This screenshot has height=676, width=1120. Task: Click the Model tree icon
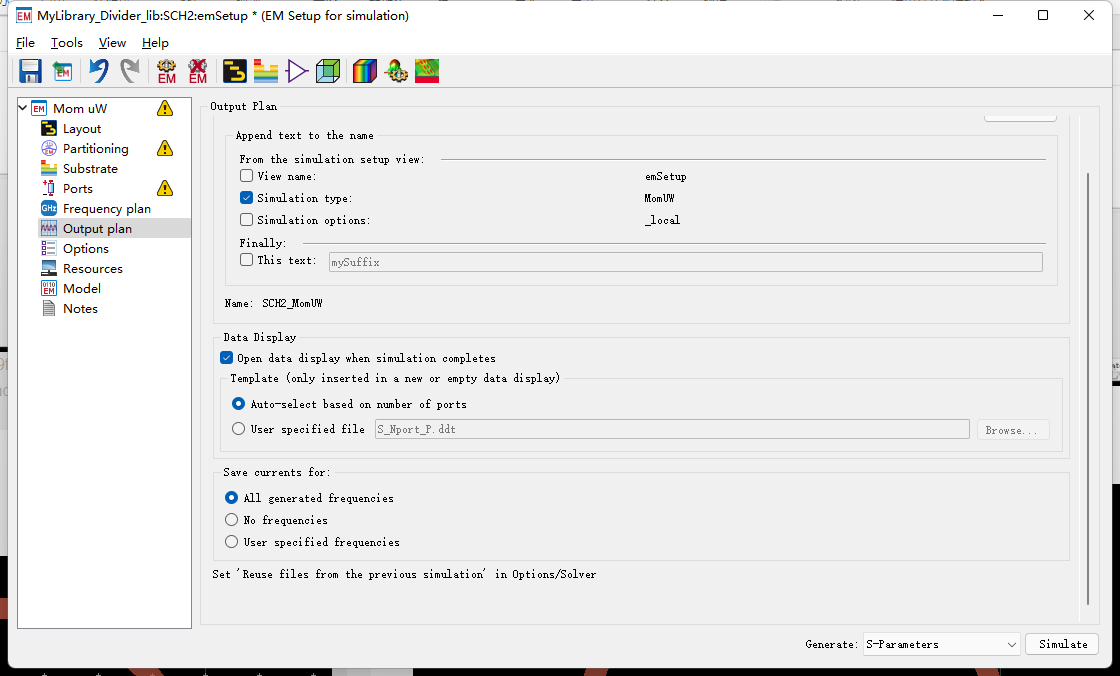point(49,289)
